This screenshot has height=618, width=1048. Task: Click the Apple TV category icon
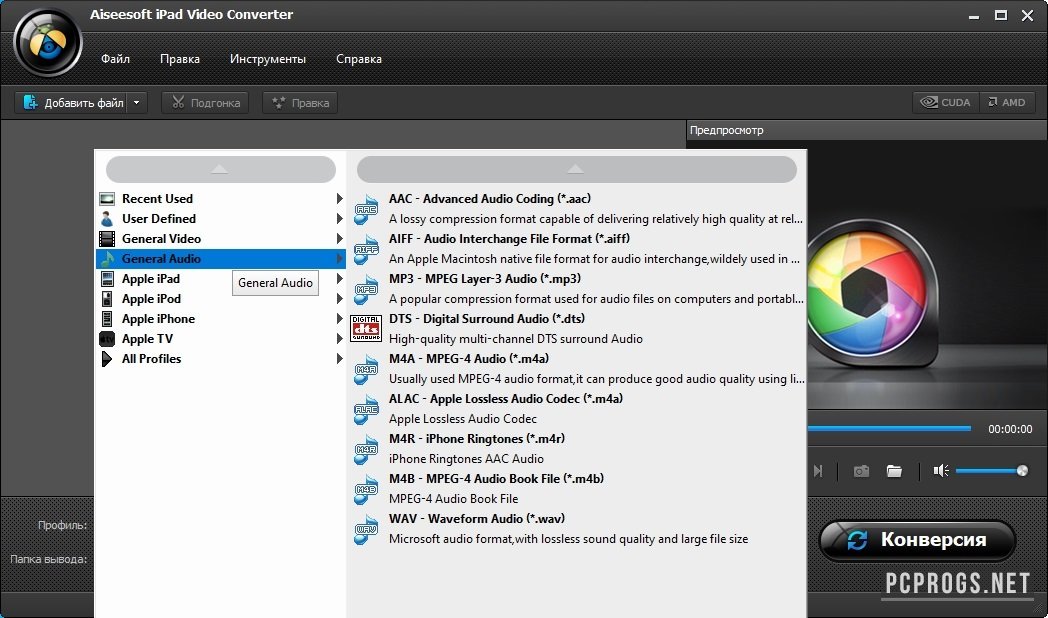coord(107,339)
